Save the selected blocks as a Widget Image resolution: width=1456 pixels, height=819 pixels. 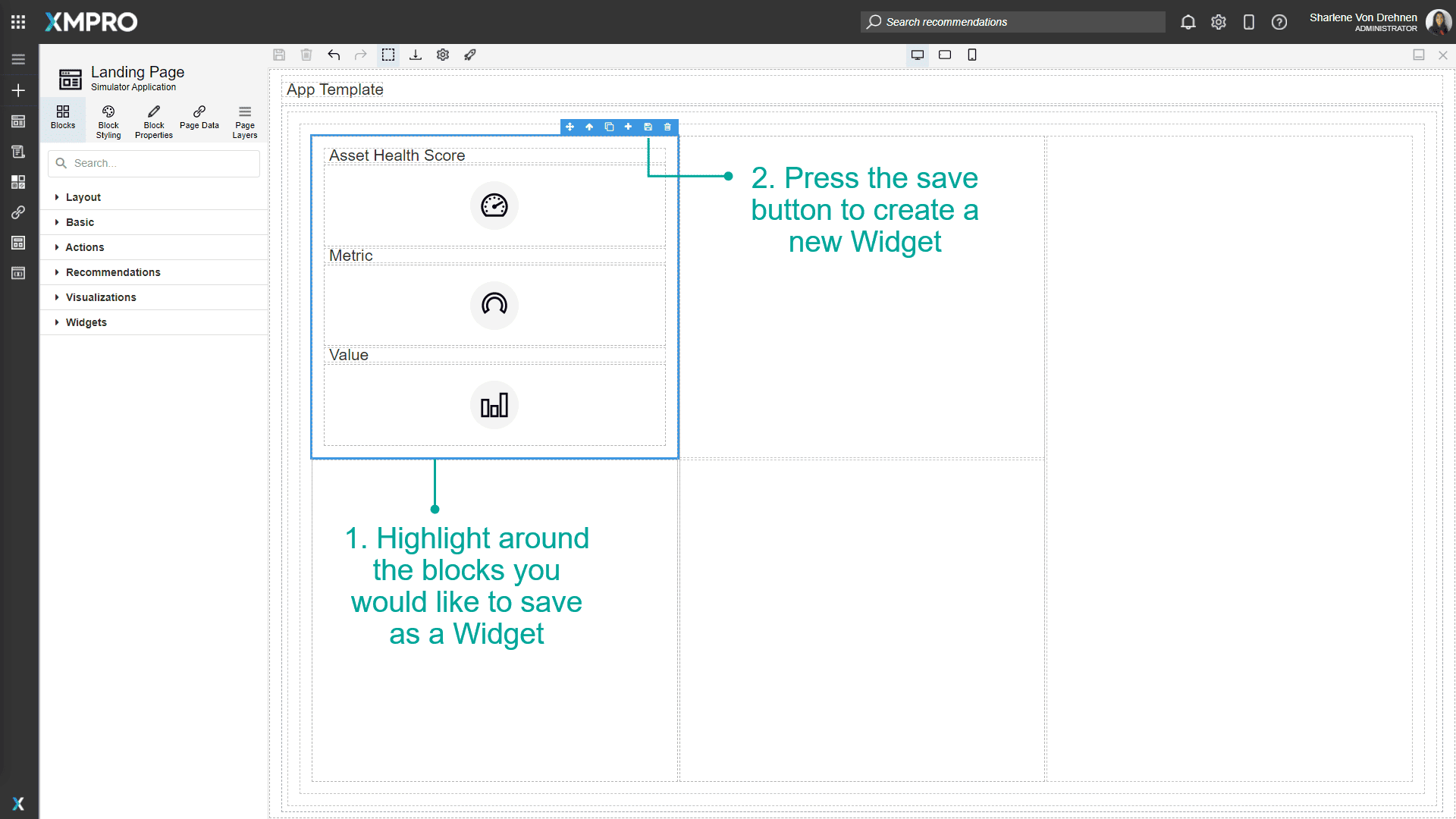(648, 127)
